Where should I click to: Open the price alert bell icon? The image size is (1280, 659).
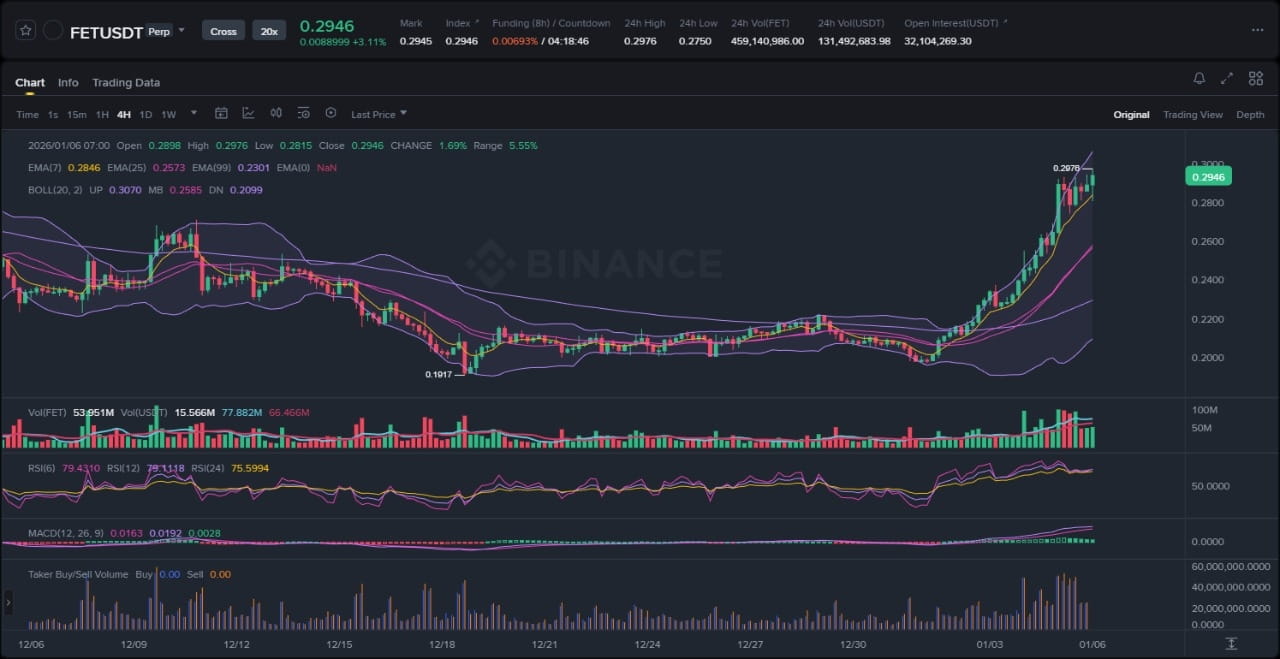[1199, 78]
